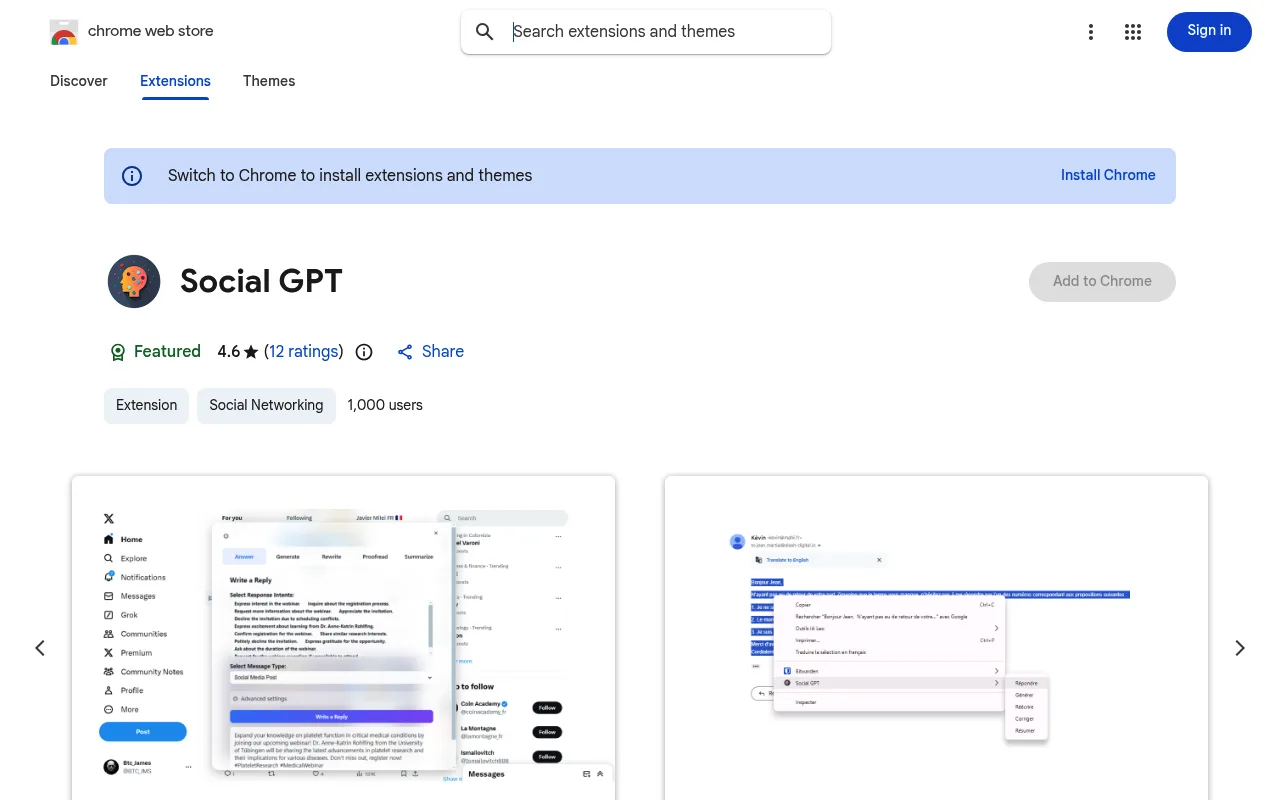This screenshot has height=800, width=1280.
Task: Click the Extension category chip
Action: click(146, 405)
